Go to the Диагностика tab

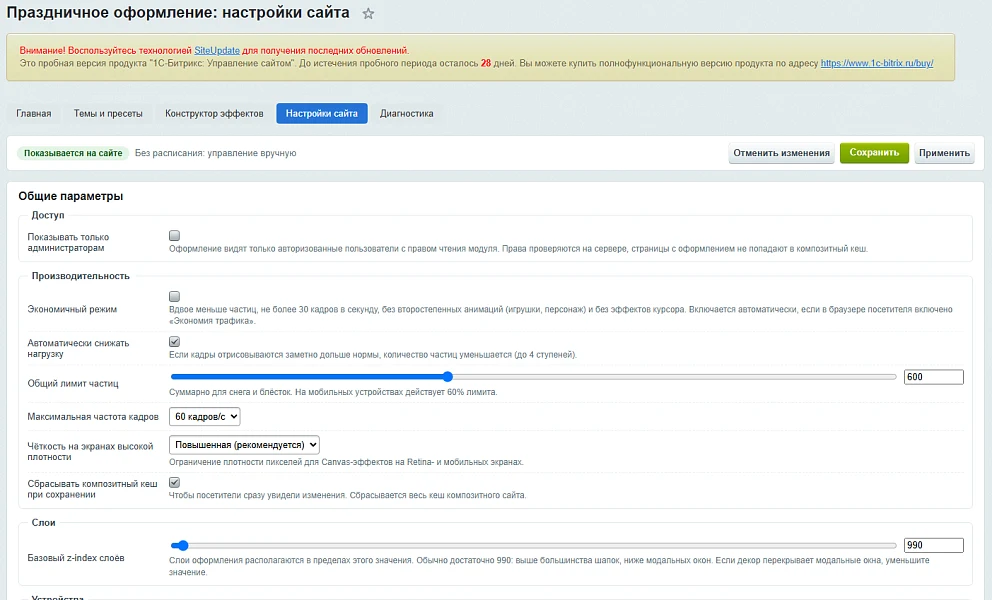[406, 113]
